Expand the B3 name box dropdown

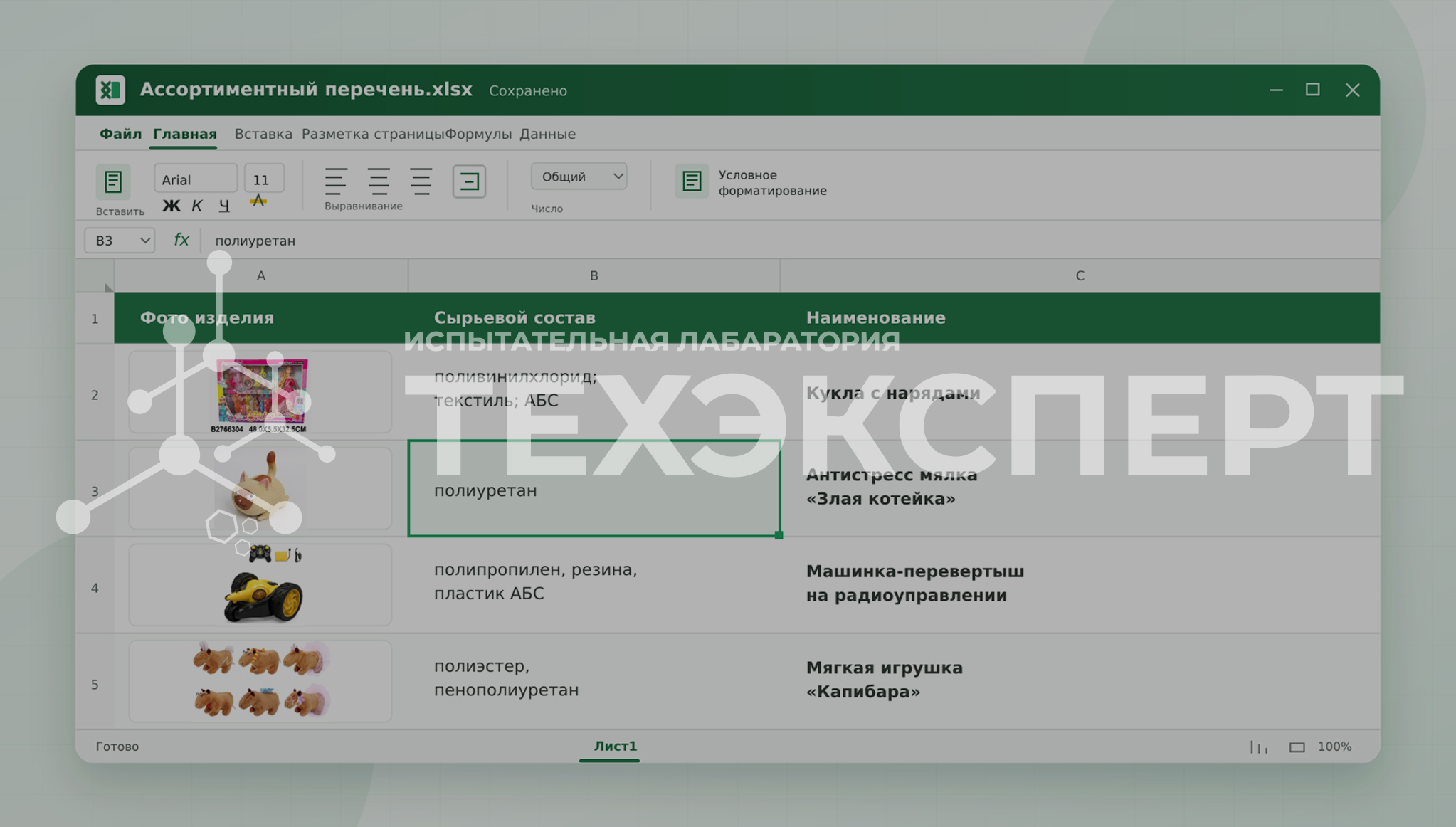tap(145, 241)
